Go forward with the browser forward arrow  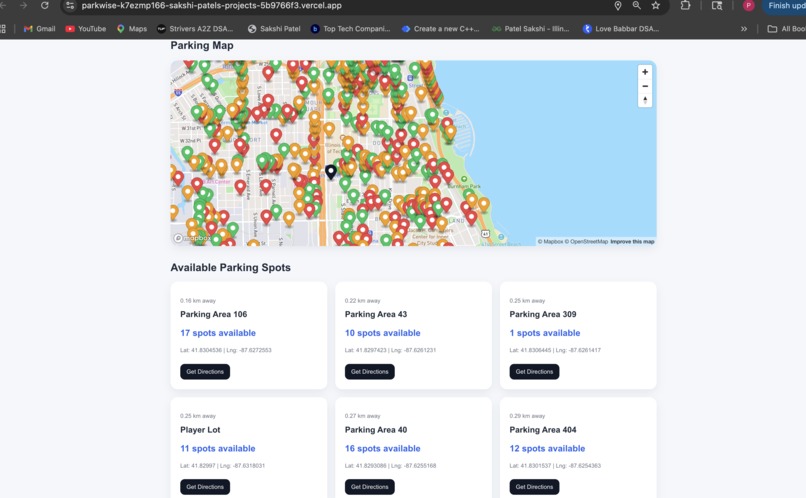(24, 5)
